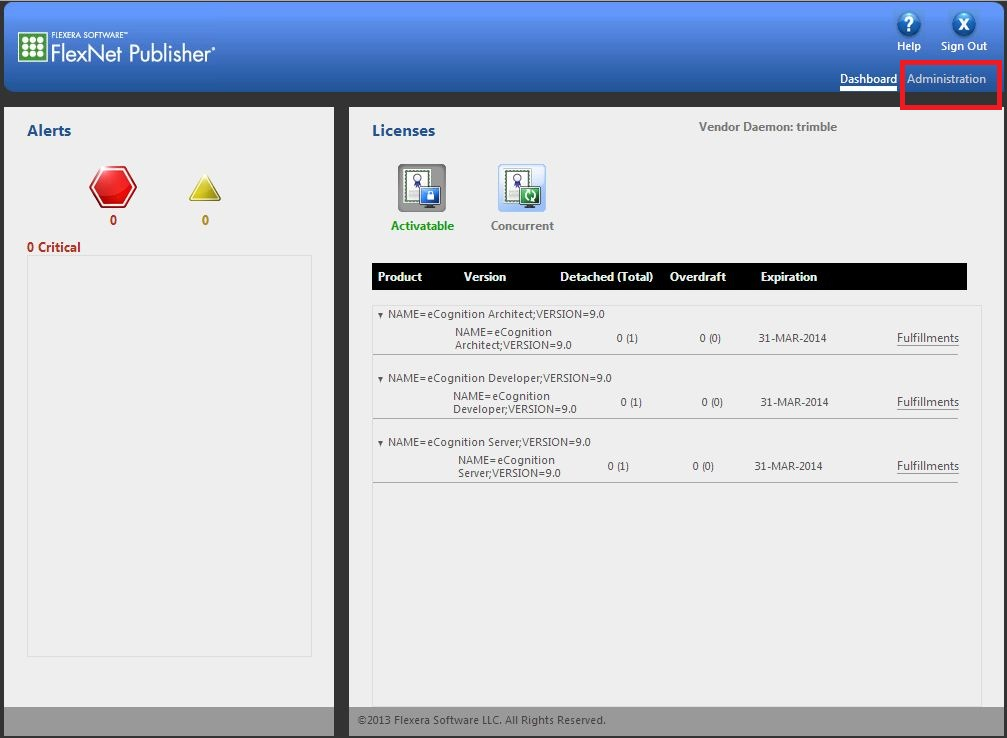The image size is (1007, 738).
Task: Click the Developer overdraft value 0 (0)
Action: (712, 402)
